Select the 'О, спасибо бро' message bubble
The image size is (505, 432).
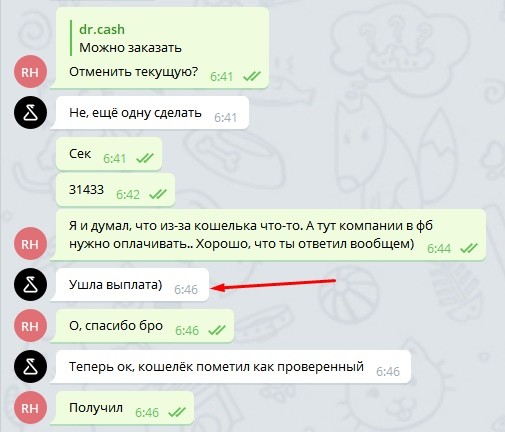(x=145, y=326)
